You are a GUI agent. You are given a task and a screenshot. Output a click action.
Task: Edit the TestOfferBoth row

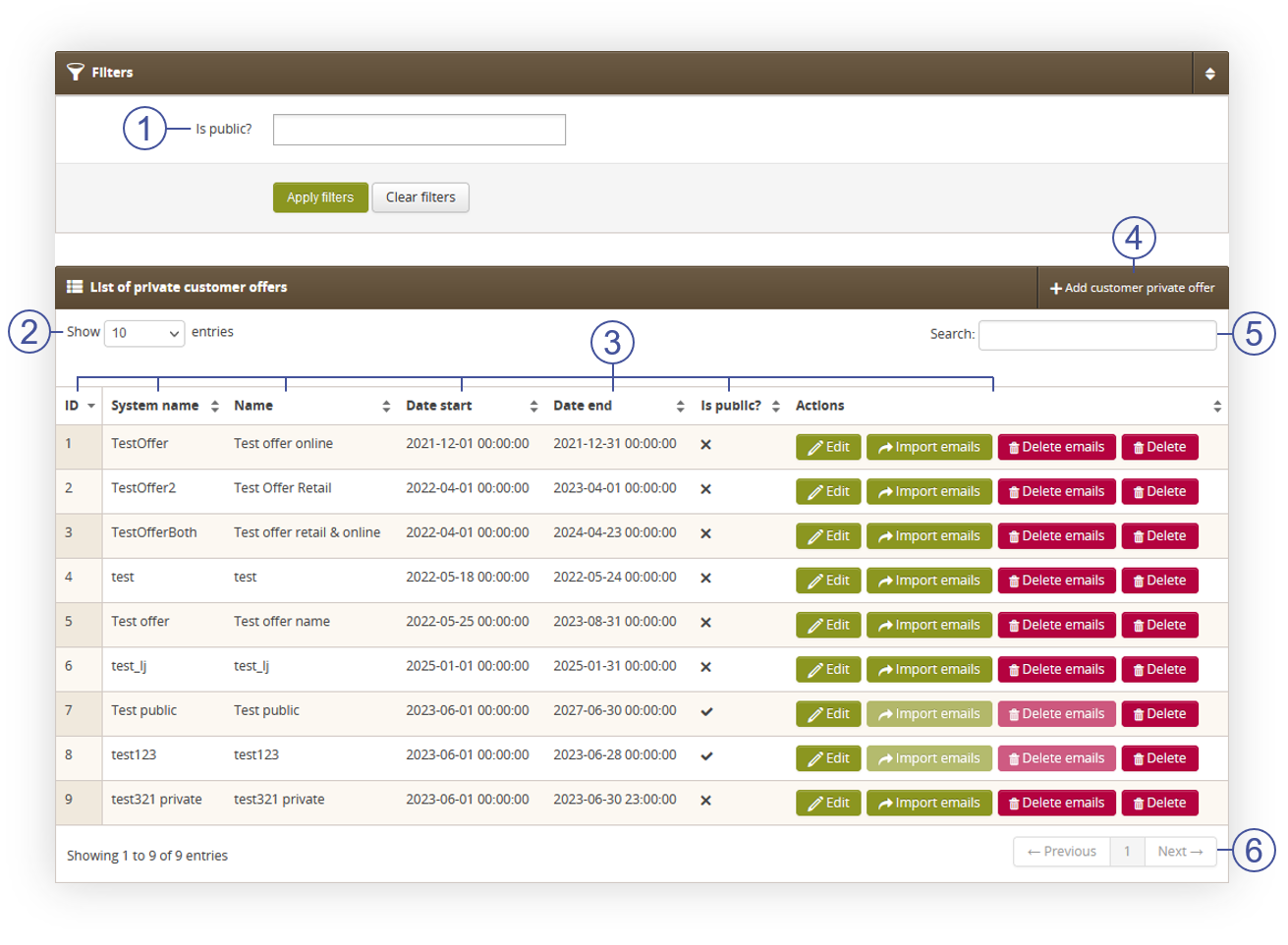(828, 536)
